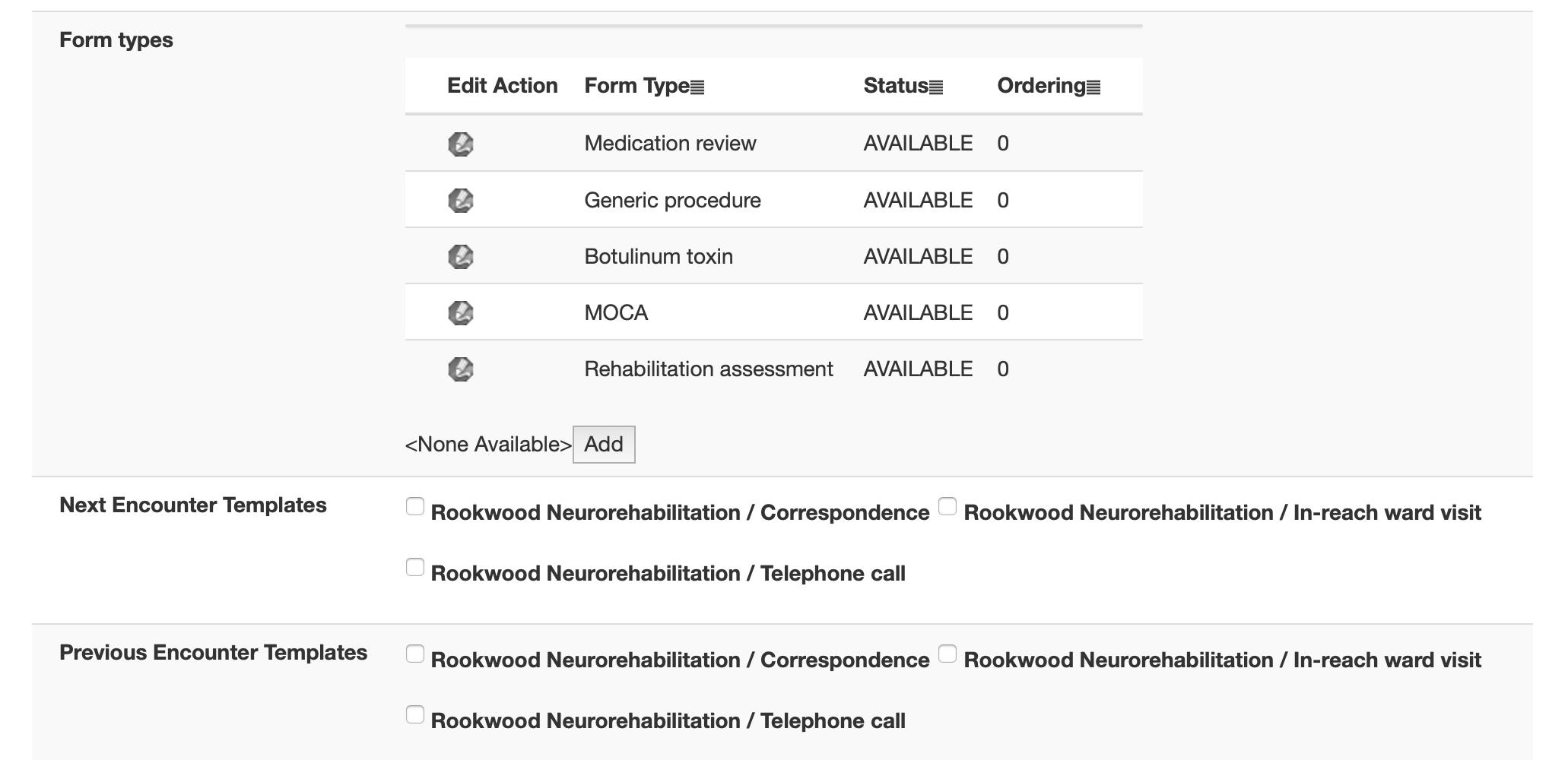Check Telephone call under Previous Encounter Templates
1568x760 pixels.
click(414, 714)
